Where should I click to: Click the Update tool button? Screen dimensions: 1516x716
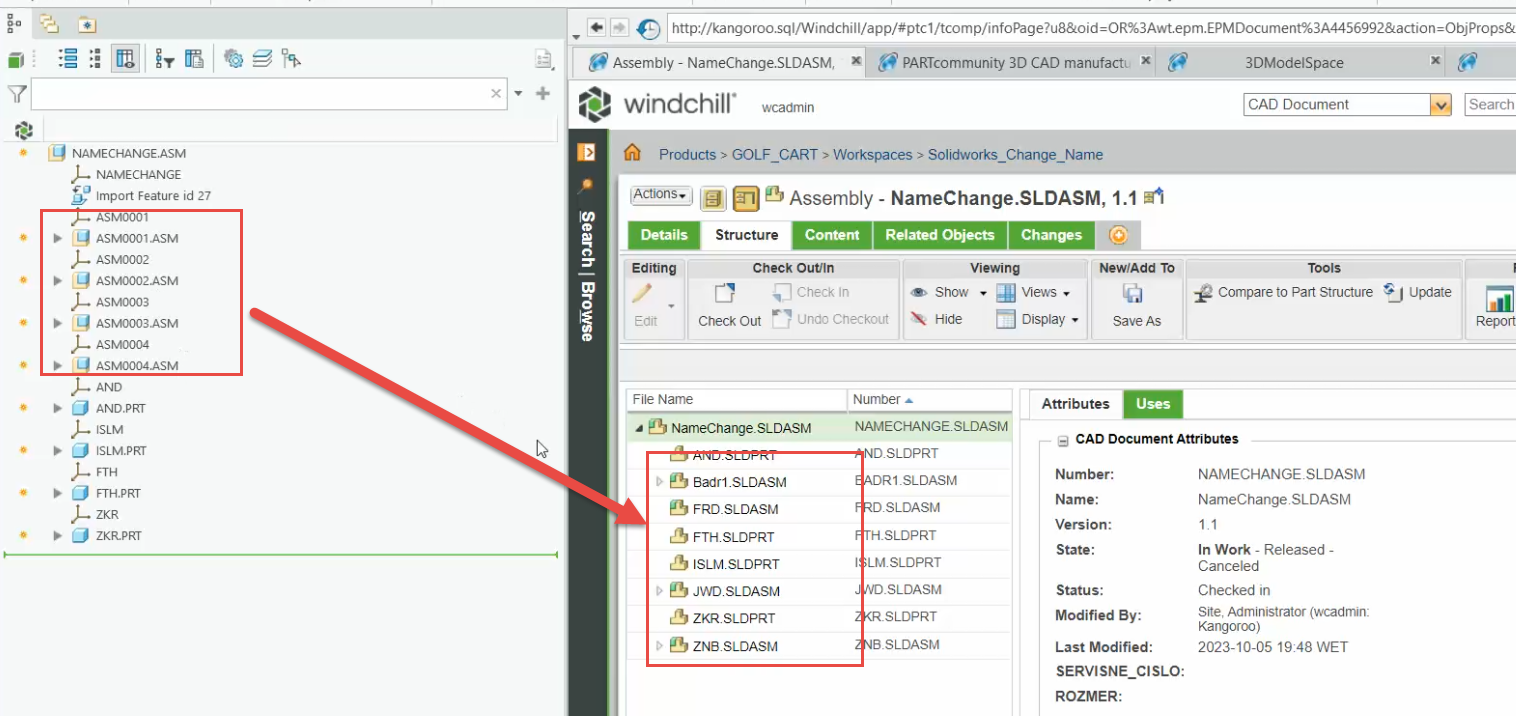(1418, 293)
